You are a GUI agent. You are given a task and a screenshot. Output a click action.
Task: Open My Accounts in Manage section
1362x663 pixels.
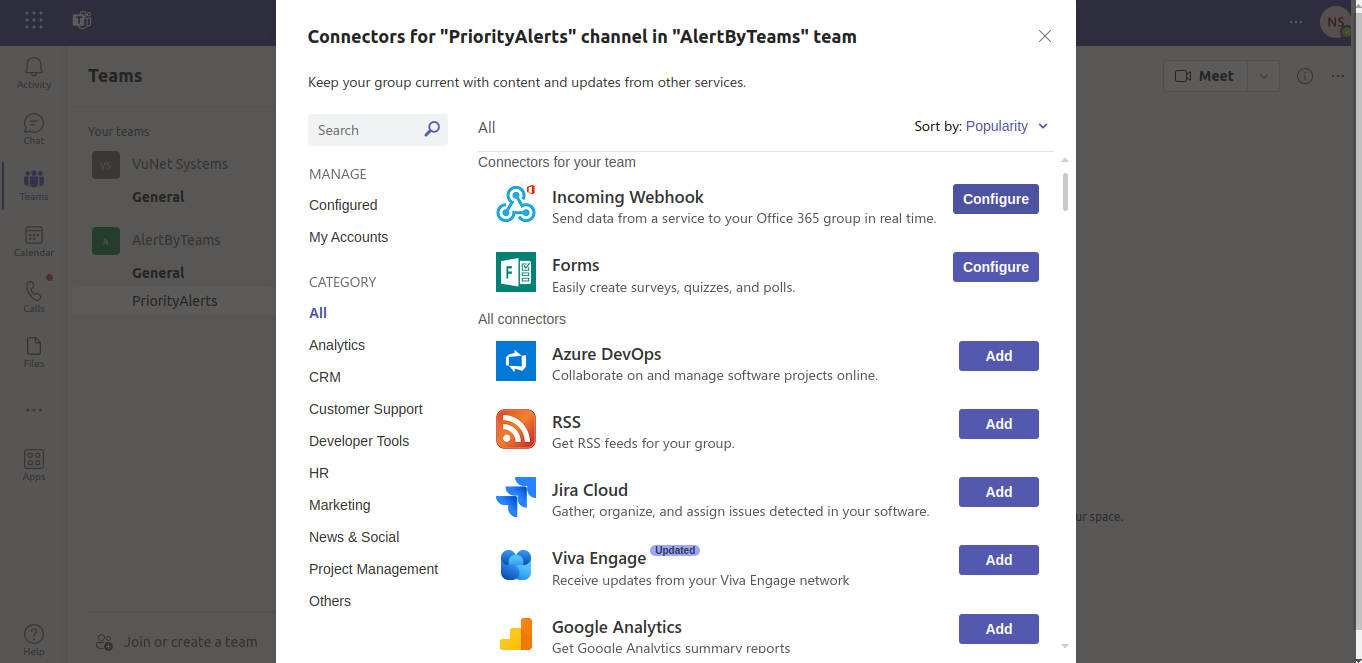coord(348,237)
